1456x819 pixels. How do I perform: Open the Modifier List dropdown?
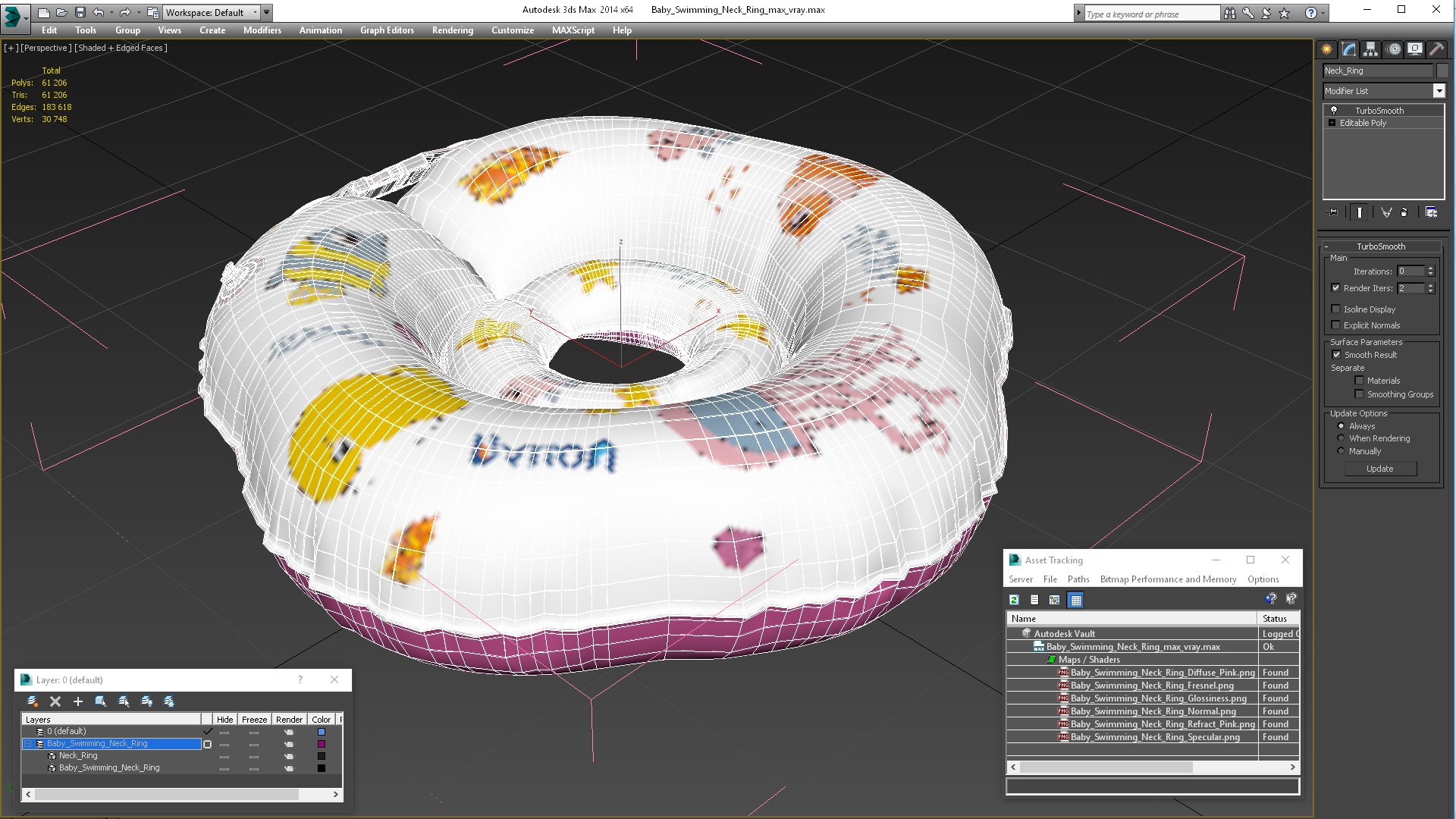click(x=1439, y=91)
